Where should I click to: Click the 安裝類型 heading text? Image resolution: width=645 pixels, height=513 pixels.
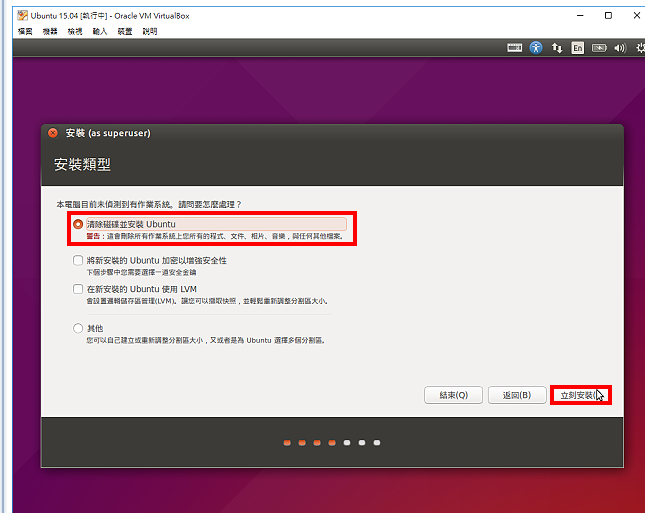pos(82,165)
